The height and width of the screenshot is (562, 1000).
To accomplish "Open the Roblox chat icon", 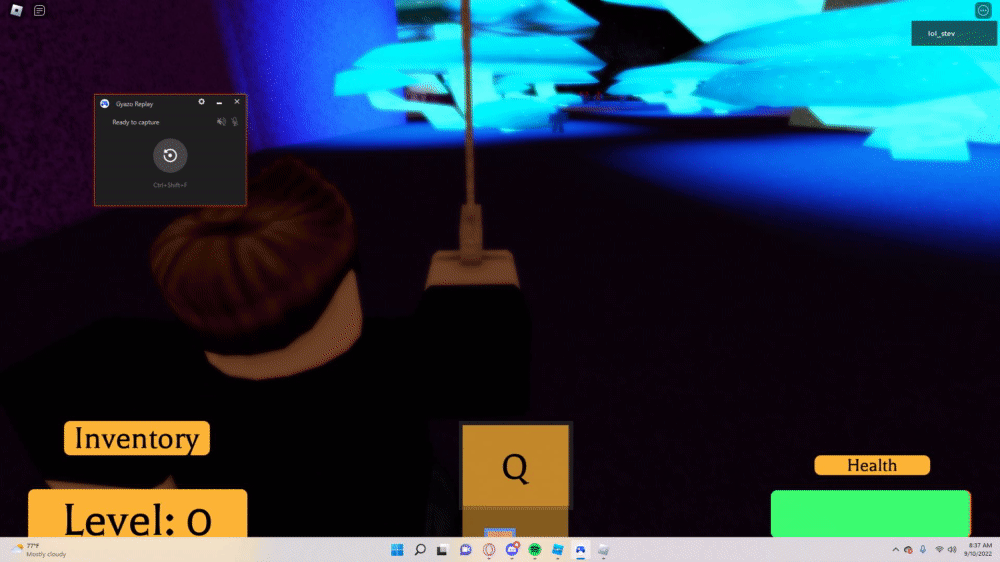I will pos(40,10).
